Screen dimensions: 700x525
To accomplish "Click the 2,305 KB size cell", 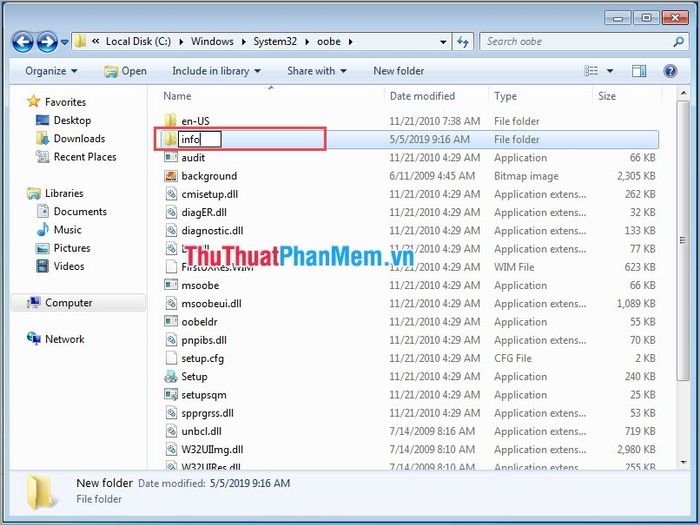I will [636, 176].
